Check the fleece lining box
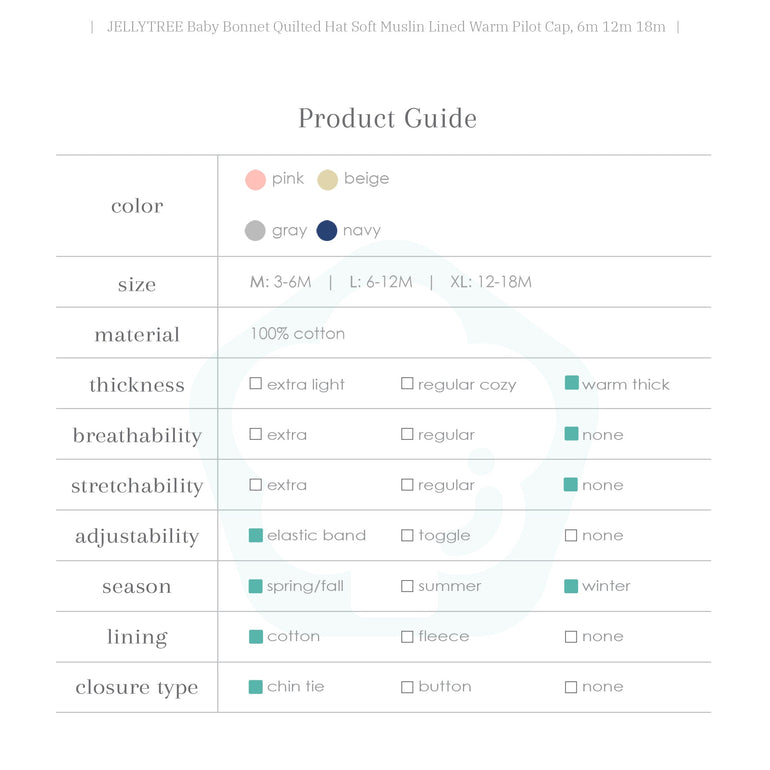 pos(407,637)
